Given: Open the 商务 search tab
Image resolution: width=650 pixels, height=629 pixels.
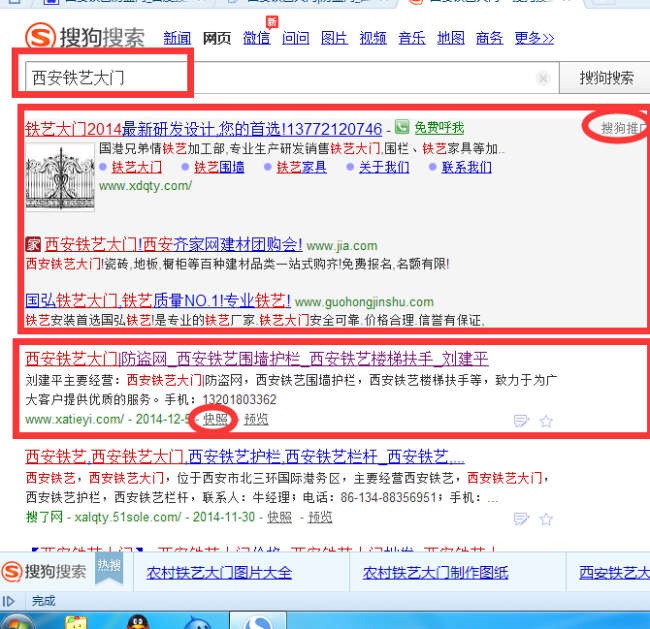Looking at the screenshot, I should pyautogui.click(x=489, y=38).
